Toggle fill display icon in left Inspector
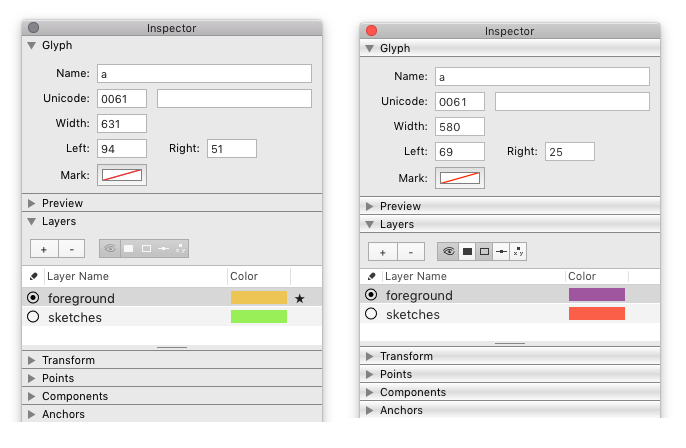686x448 pixels. (x=129, y=248)
